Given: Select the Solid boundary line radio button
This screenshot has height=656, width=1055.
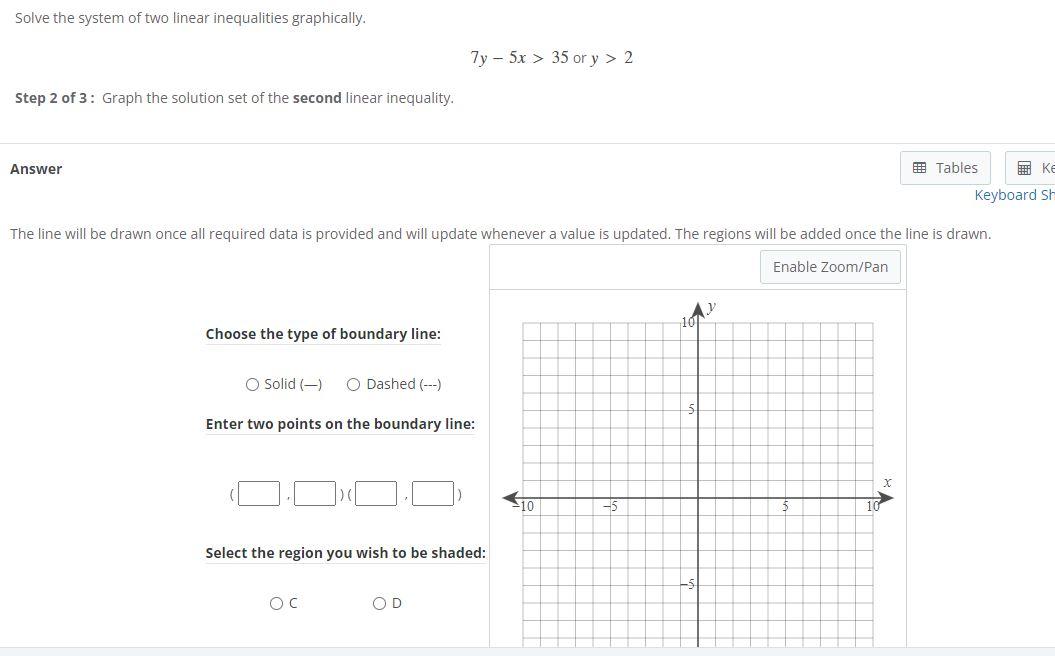Looking at the screenshot, I should tap(252, 384).
